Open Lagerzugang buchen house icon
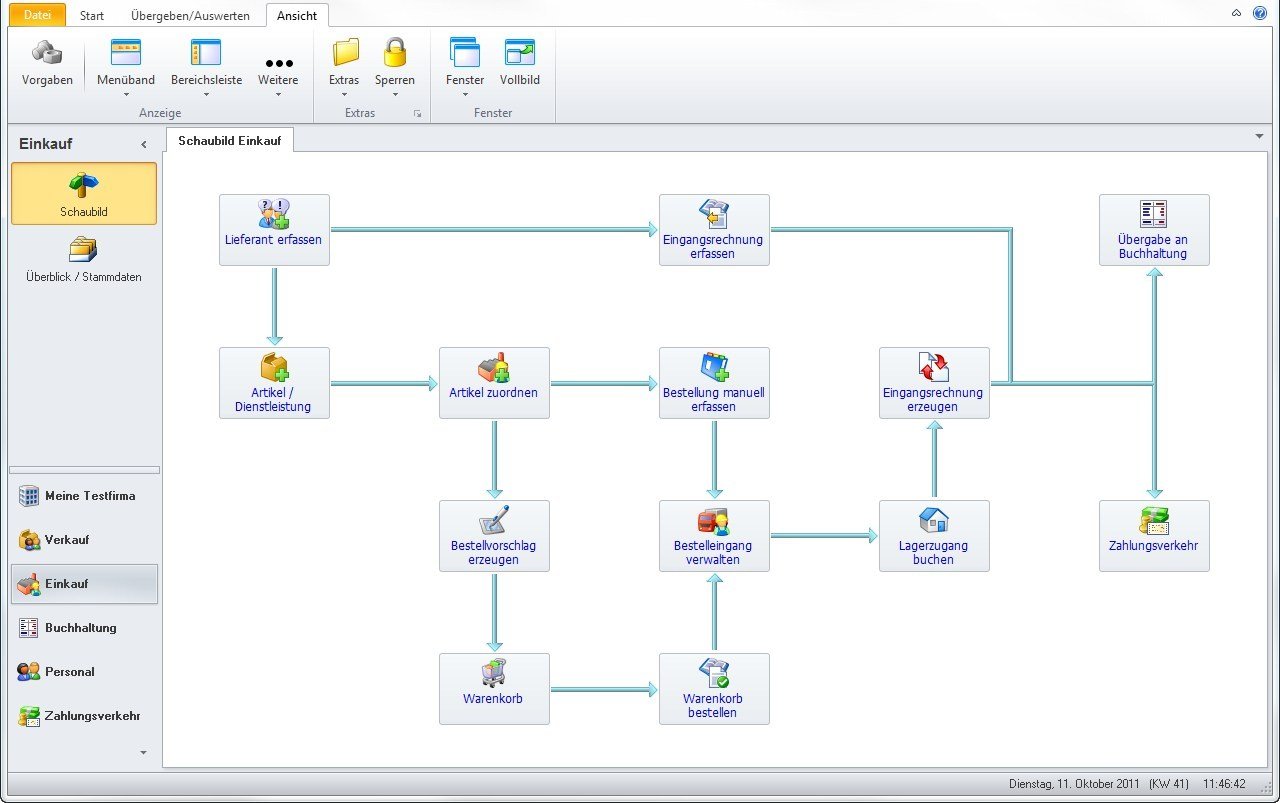1280x803 pixels. (934, 521)
